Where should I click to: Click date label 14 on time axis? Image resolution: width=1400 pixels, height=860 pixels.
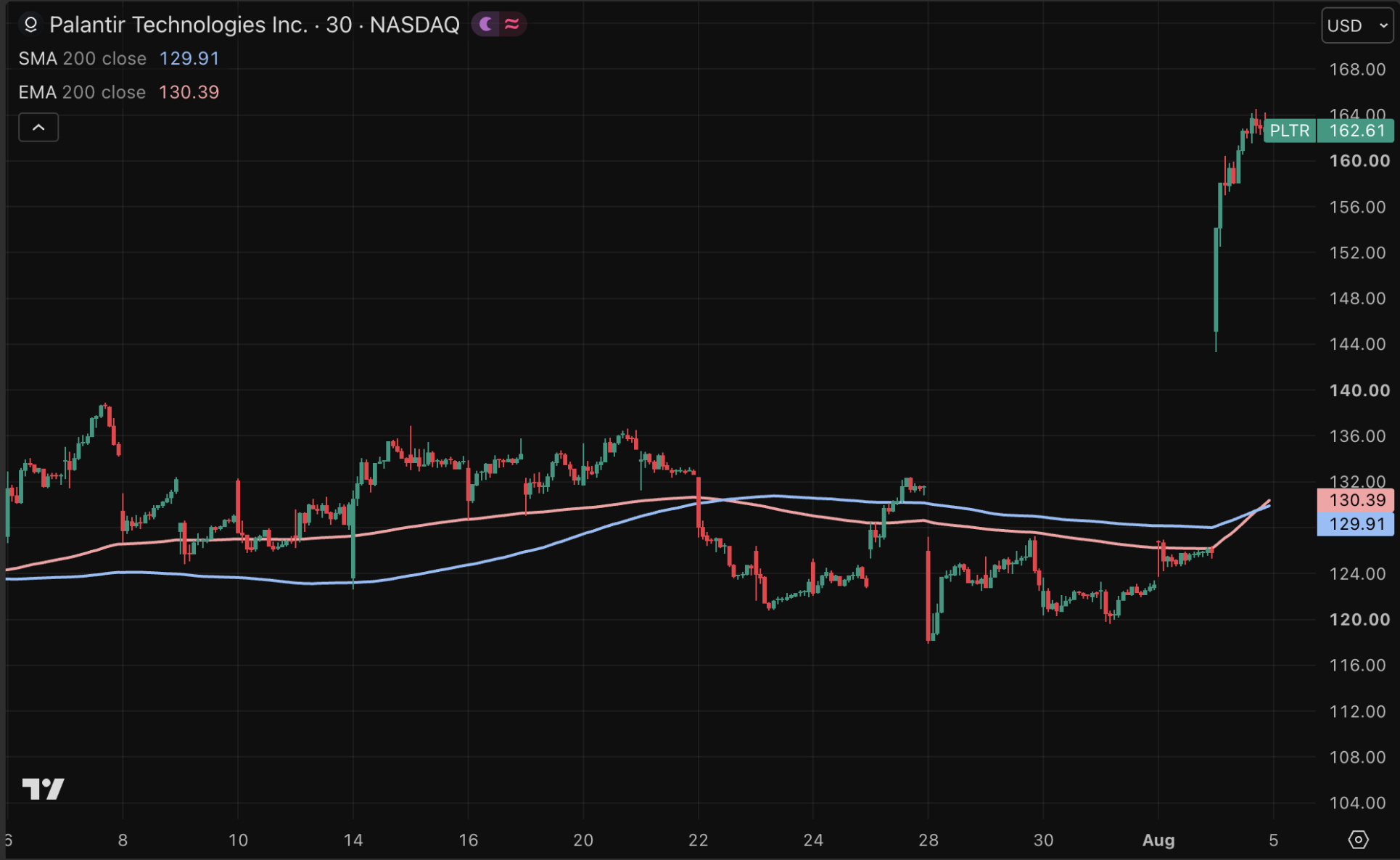pos(353,840)
